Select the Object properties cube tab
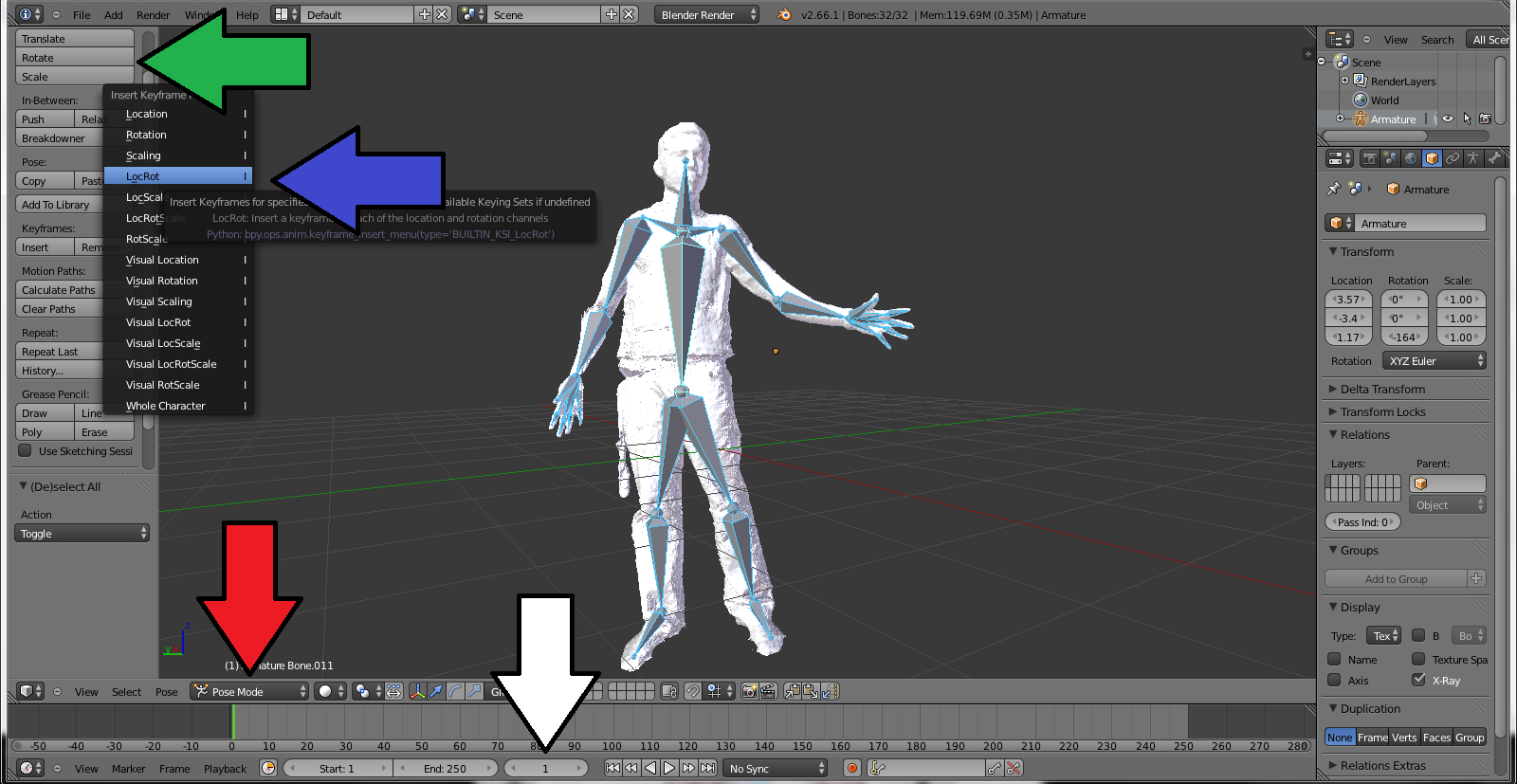This screenshot has width=1517, height=784. pos(1432,158)
